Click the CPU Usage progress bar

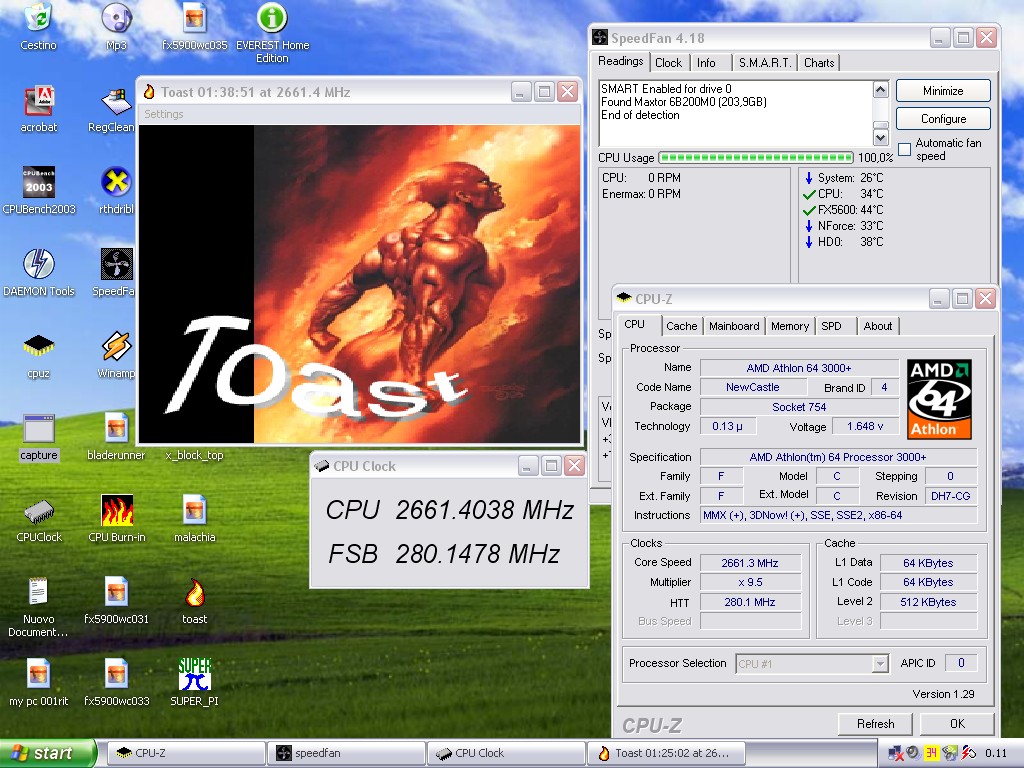point(756,157)
